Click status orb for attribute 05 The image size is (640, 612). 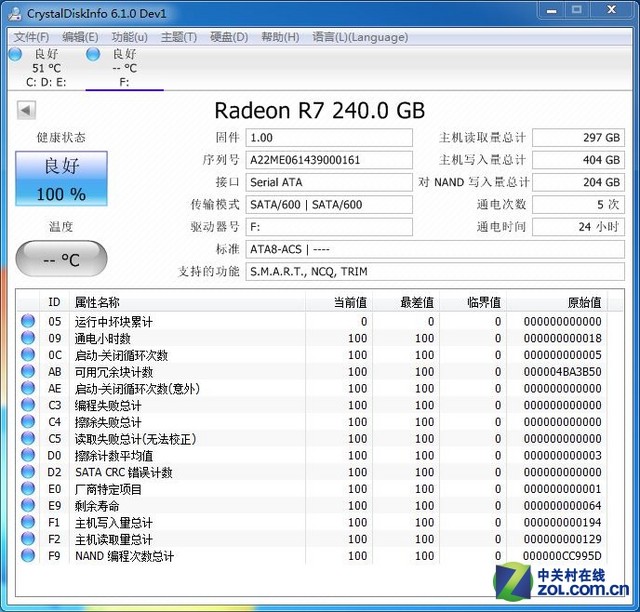(x=28, y=321)
